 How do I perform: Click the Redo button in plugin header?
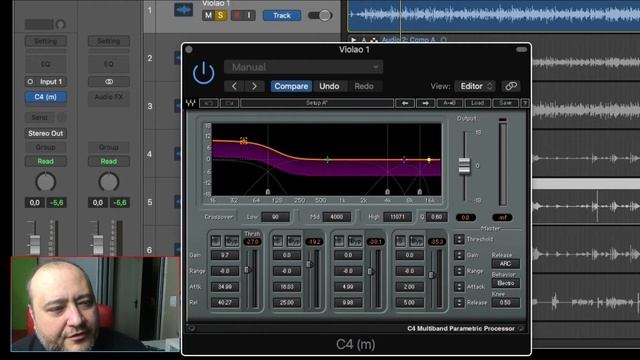tap(364, 86)
